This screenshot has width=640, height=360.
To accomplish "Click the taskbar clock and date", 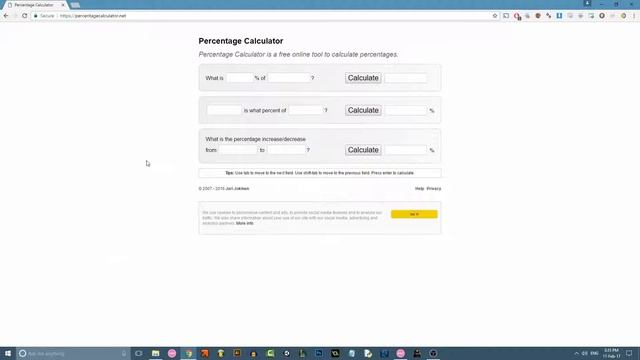I will (x=611, y=353).
